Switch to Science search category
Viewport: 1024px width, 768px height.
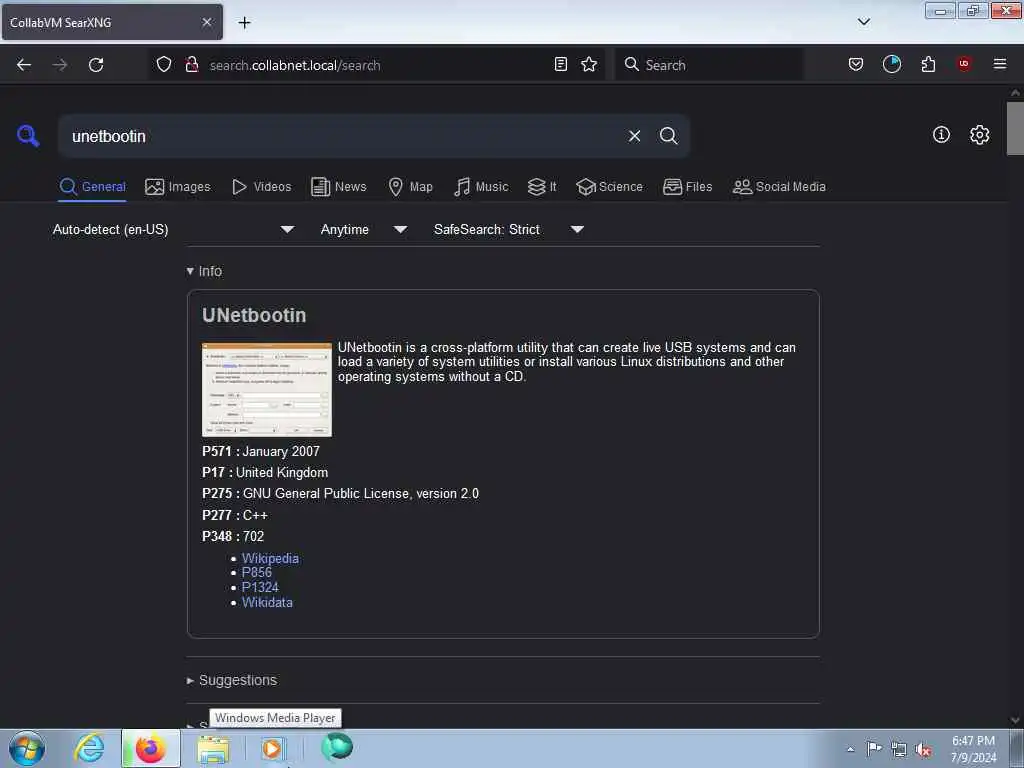pyautogui.click(x=609, y=187)
